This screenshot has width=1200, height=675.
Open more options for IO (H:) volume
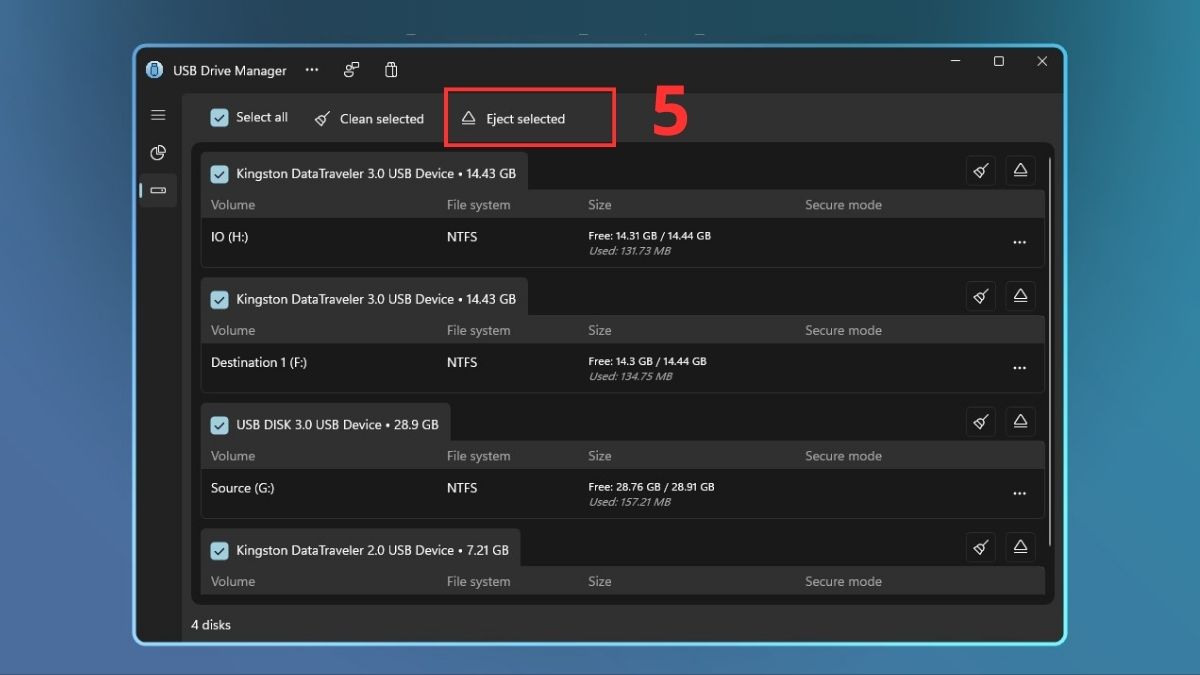click(1019, 242)
